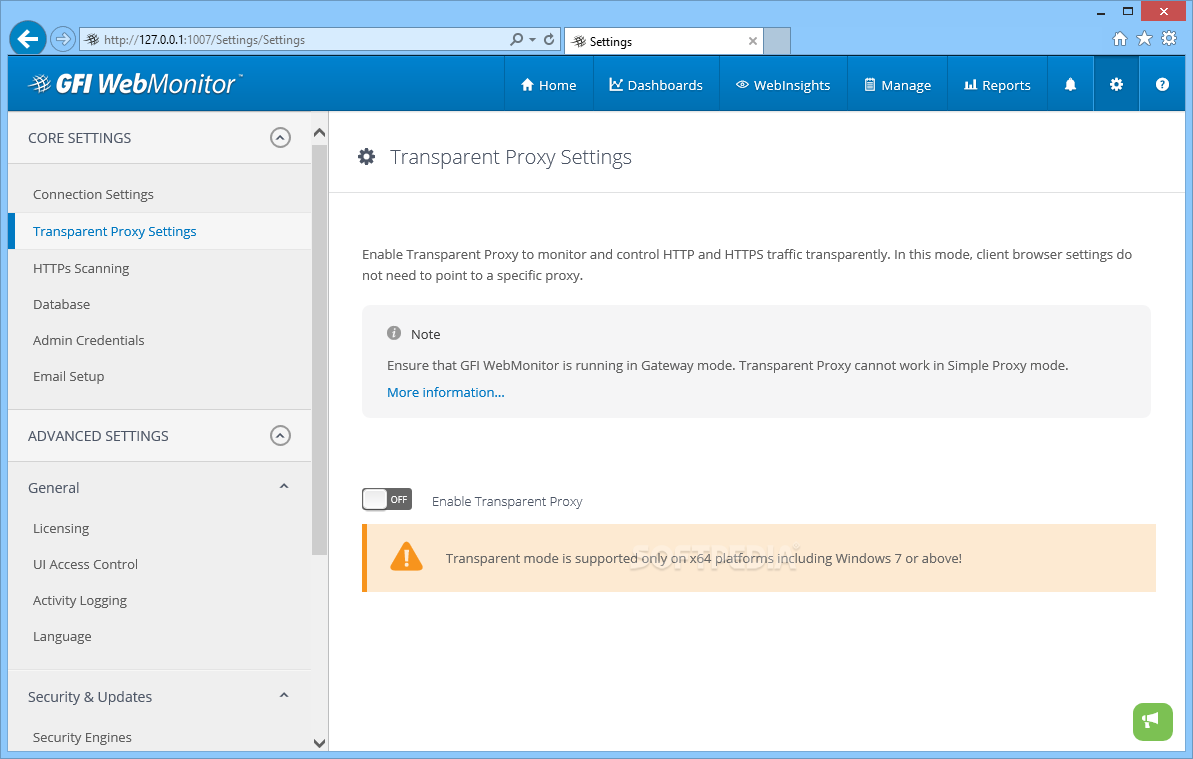Open the WebInsights menu
Screen dimensions: 1193x759
[x=783, y=85]
